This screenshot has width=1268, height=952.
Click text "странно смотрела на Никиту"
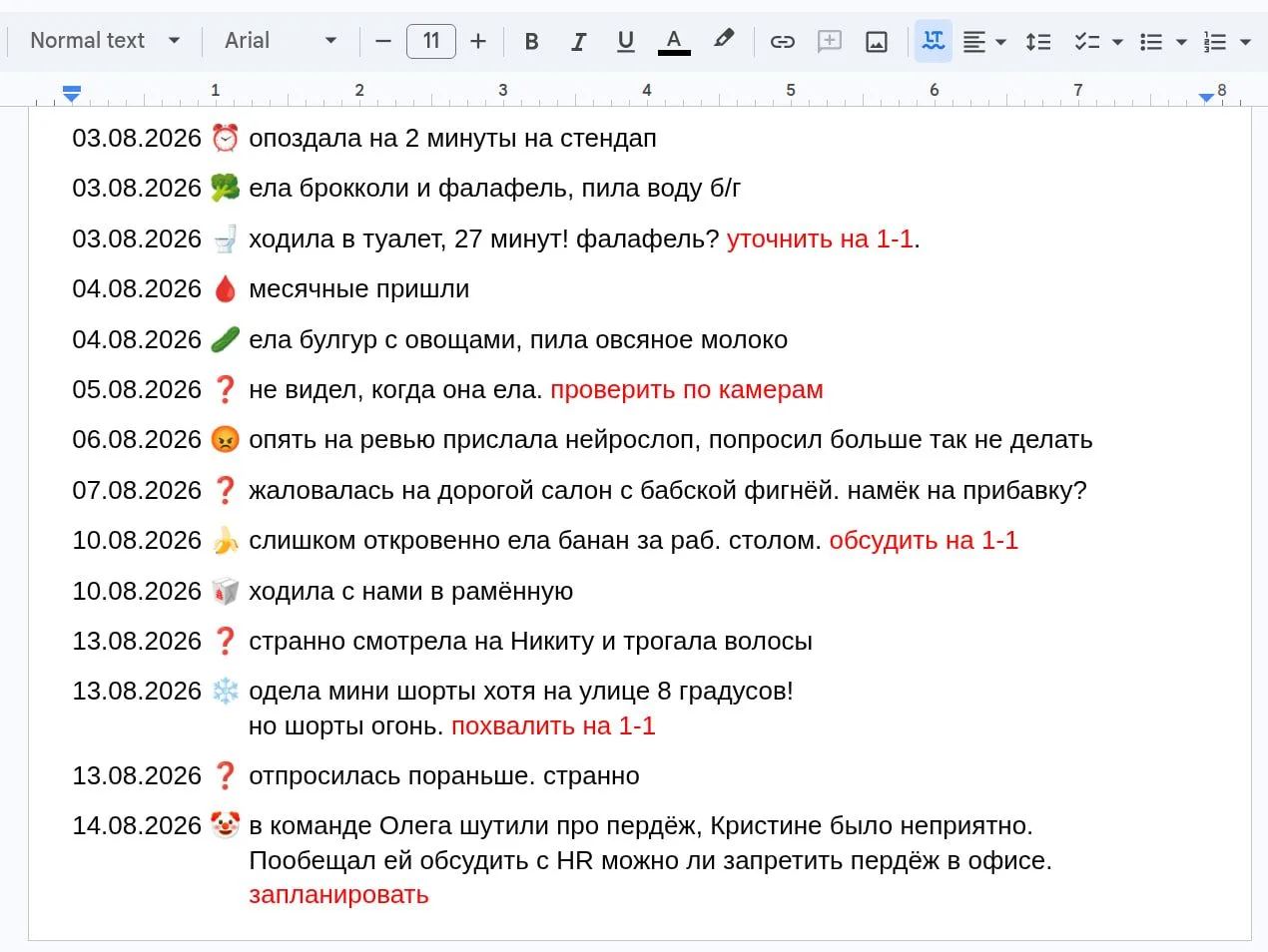421,641
